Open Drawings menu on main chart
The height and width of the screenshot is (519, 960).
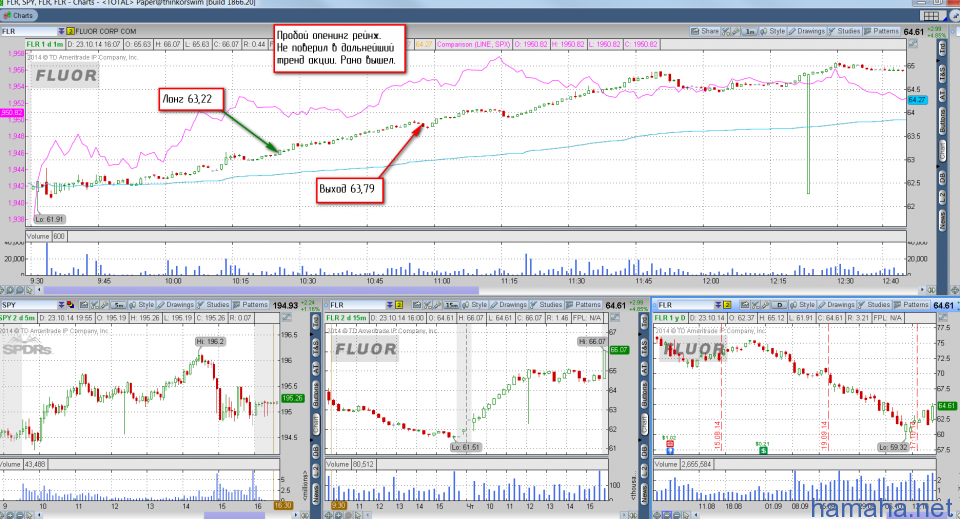tap(806, 31)
